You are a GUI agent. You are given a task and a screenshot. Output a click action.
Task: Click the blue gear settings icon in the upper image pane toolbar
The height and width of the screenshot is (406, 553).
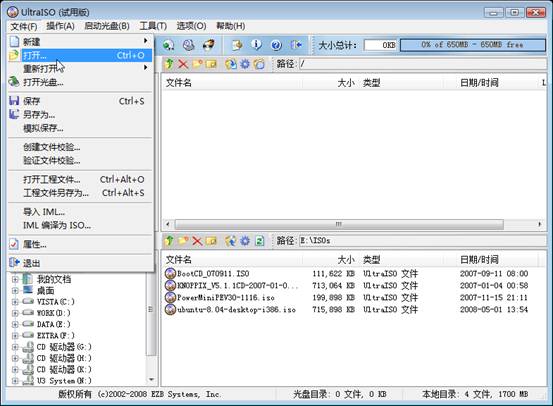point(245,64)
